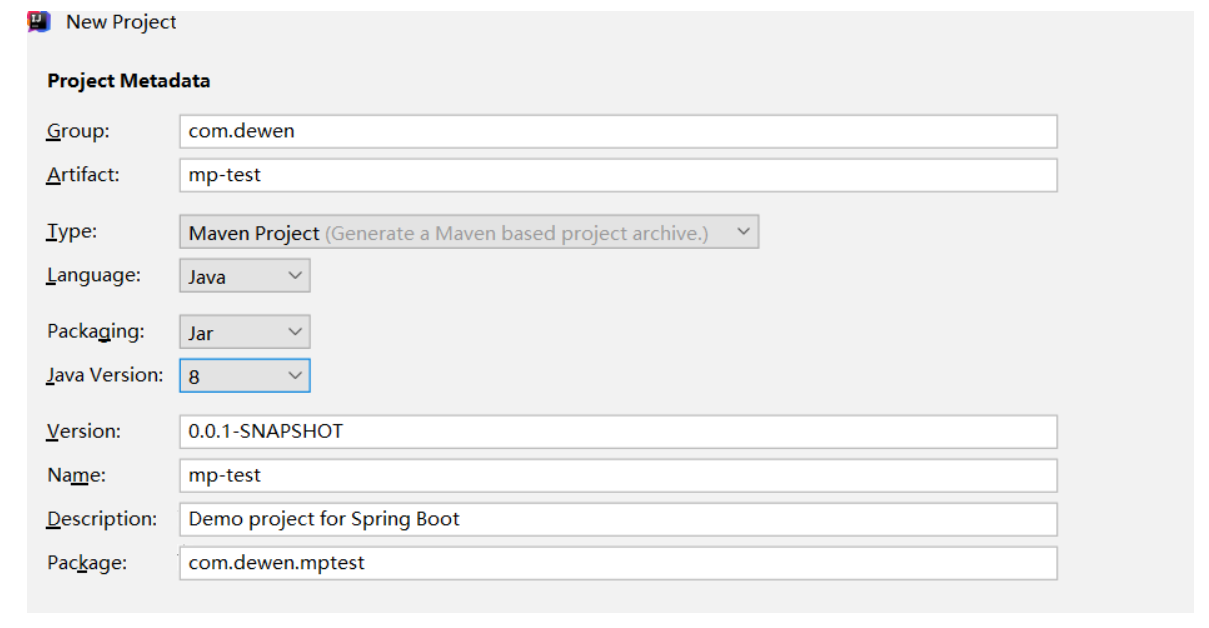Click the Artifact label
This screenshot has width=1209, height=628.
coord(83,175)
